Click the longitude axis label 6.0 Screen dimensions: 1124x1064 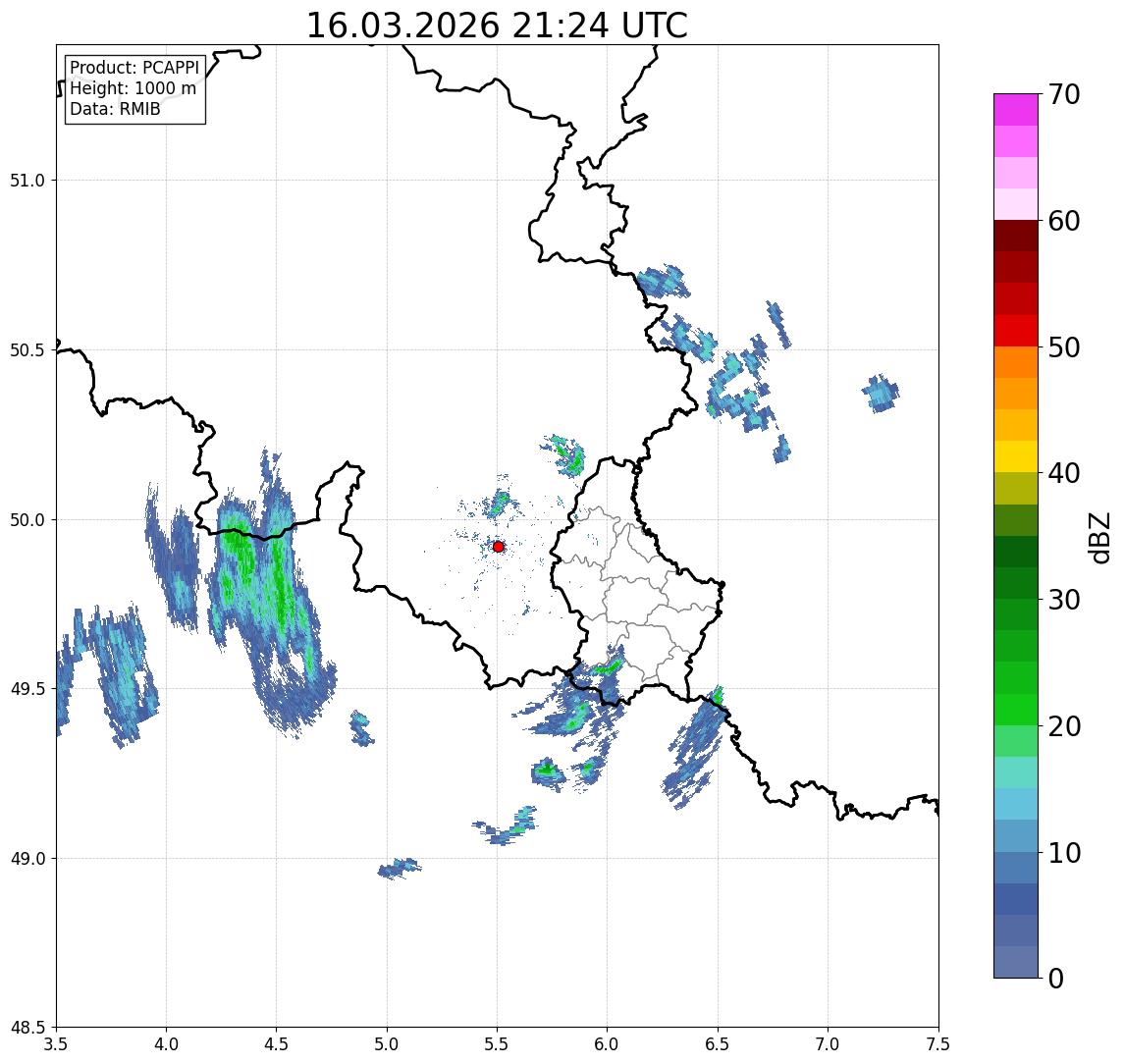608,1044
